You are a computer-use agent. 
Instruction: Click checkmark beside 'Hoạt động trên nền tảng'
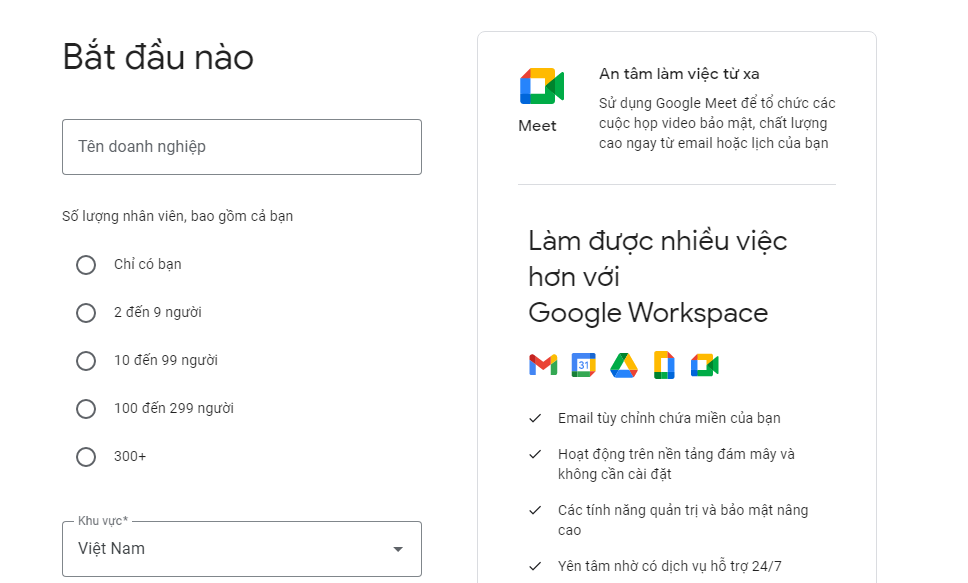coord(535,455)
